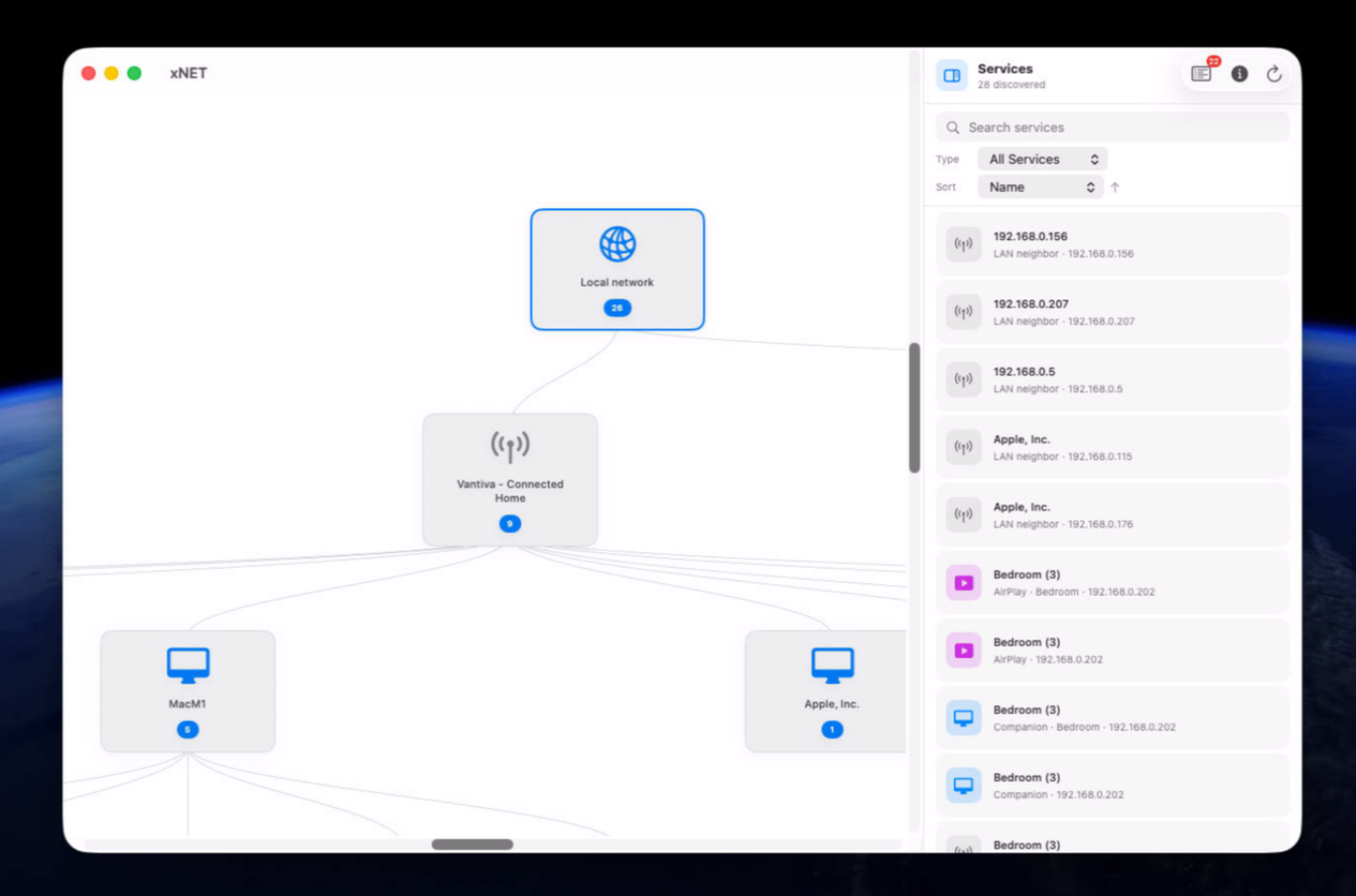Click Companion icon of Bedroom (3) Bedroom entry

point(964,719)
